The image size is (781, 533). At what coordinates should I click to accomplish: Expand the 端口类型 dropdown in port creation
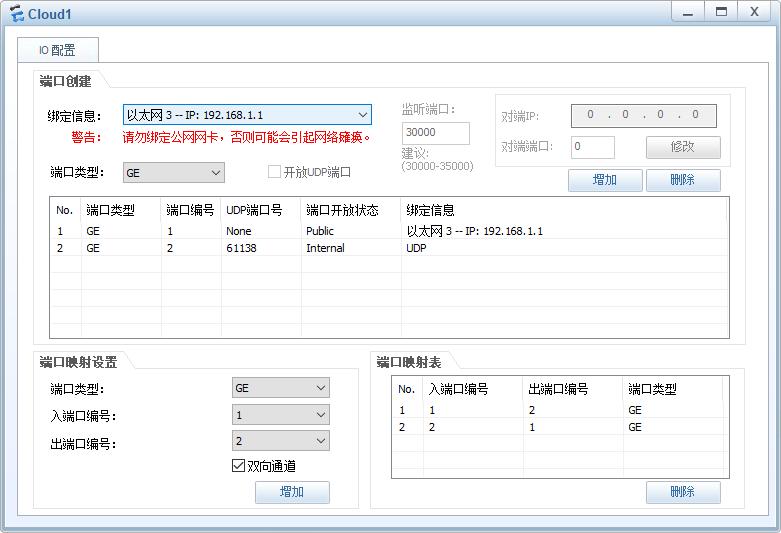pyautogui.click(x=174, y=173)
